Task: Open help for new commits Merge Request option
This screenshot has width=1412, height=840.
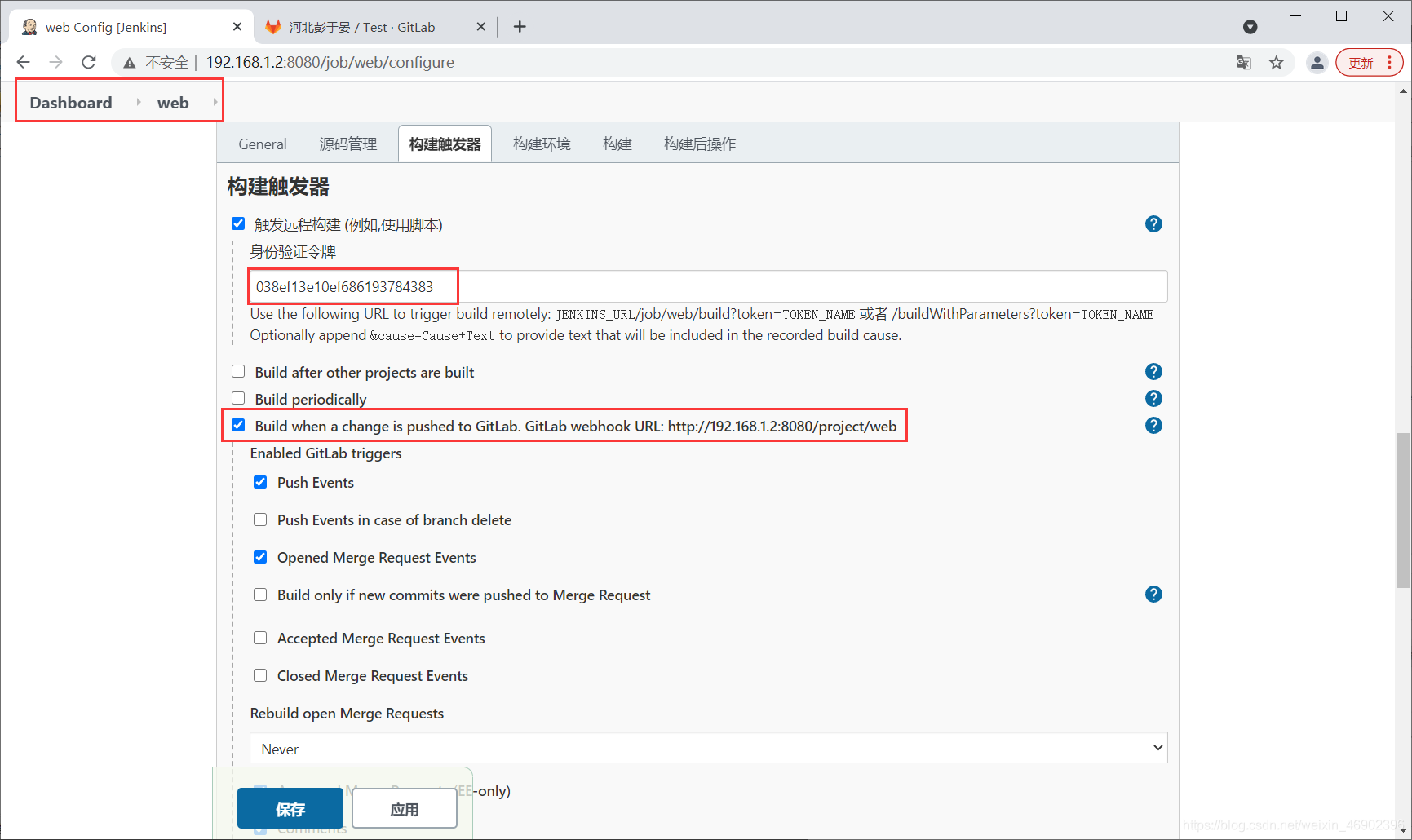Action: (1153, 594)
